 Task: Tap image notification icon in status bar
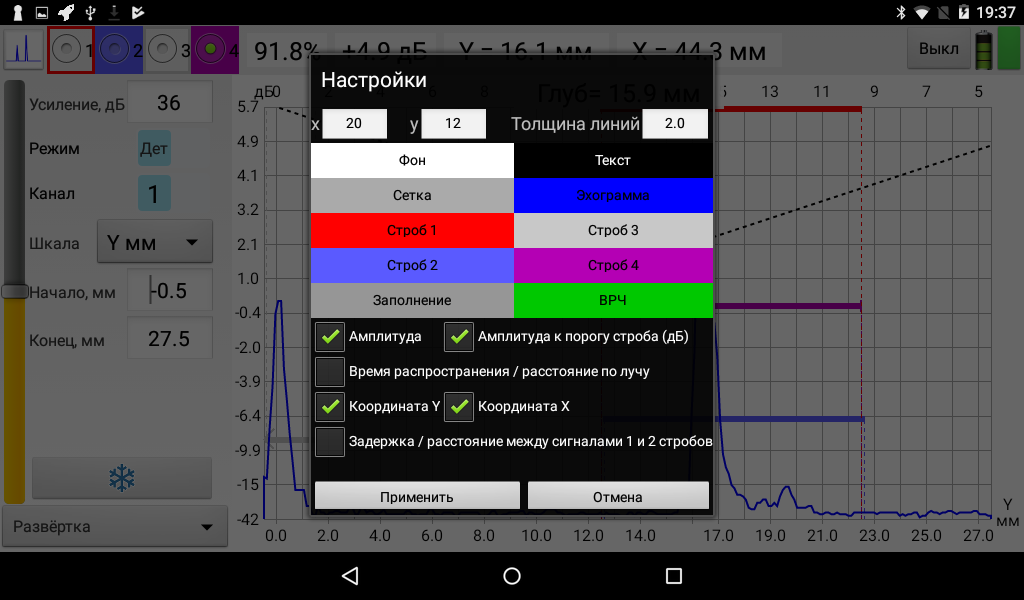point(41,12)
